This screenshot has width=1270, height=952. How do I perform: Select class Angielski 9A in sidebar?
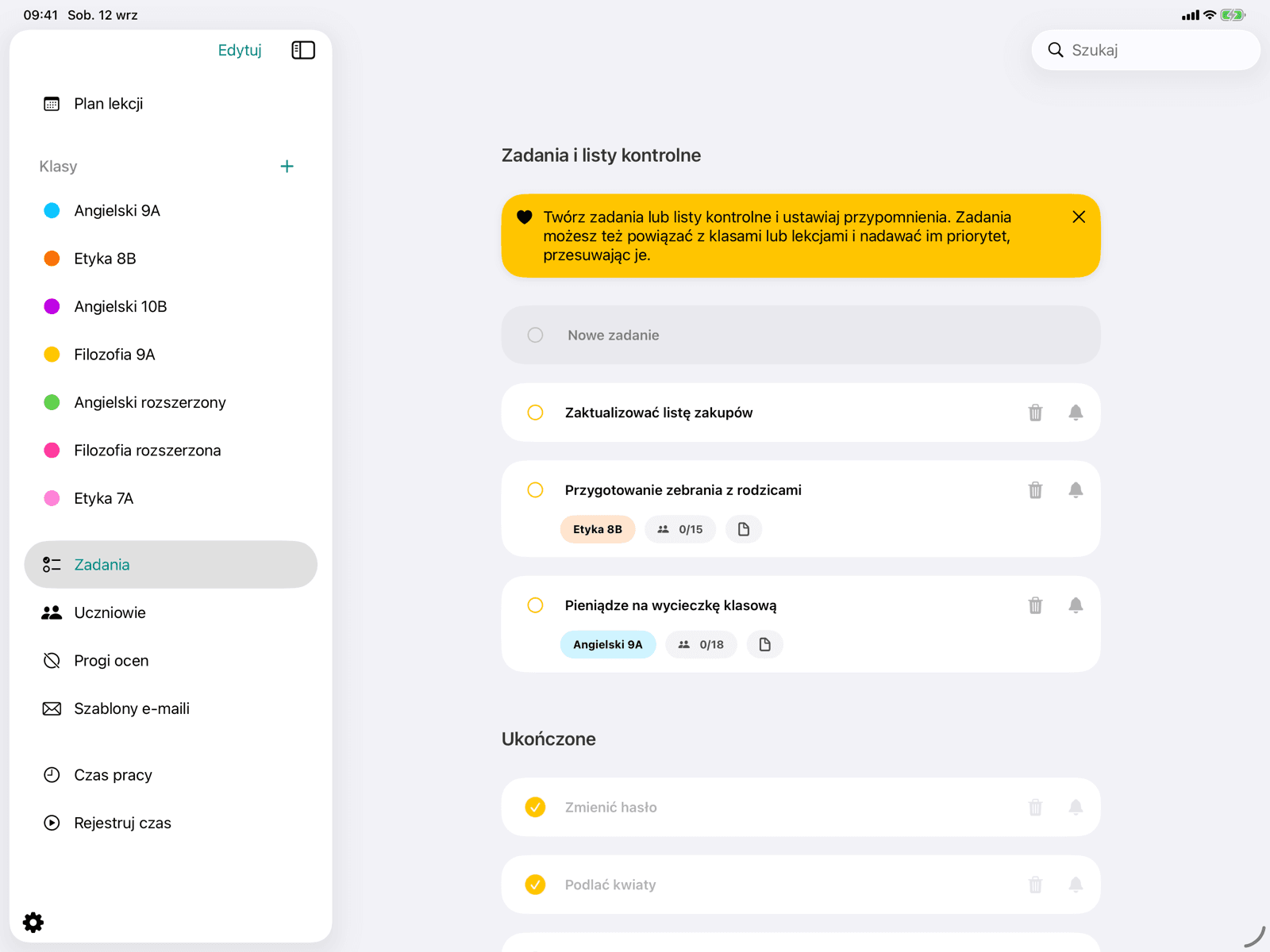[171, 210]
